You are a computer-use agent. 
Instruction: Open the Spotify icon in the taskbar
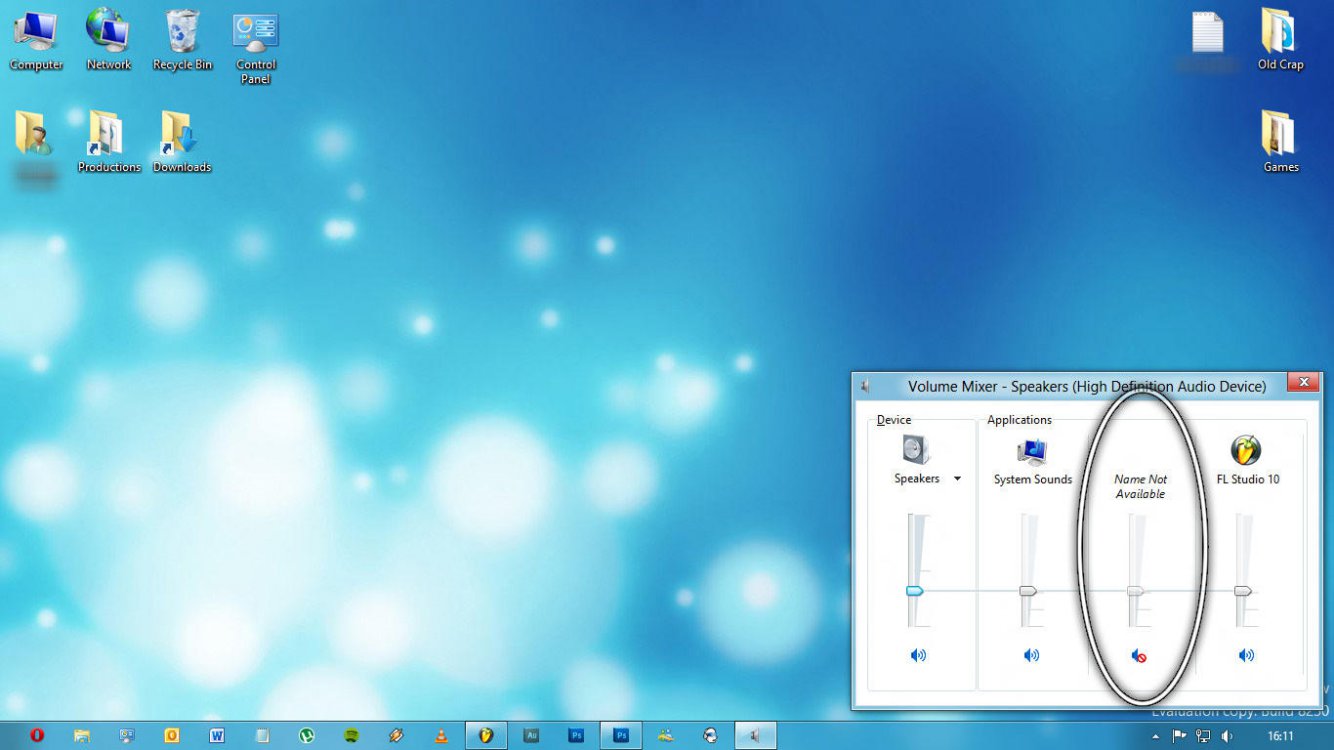(351, 735)
